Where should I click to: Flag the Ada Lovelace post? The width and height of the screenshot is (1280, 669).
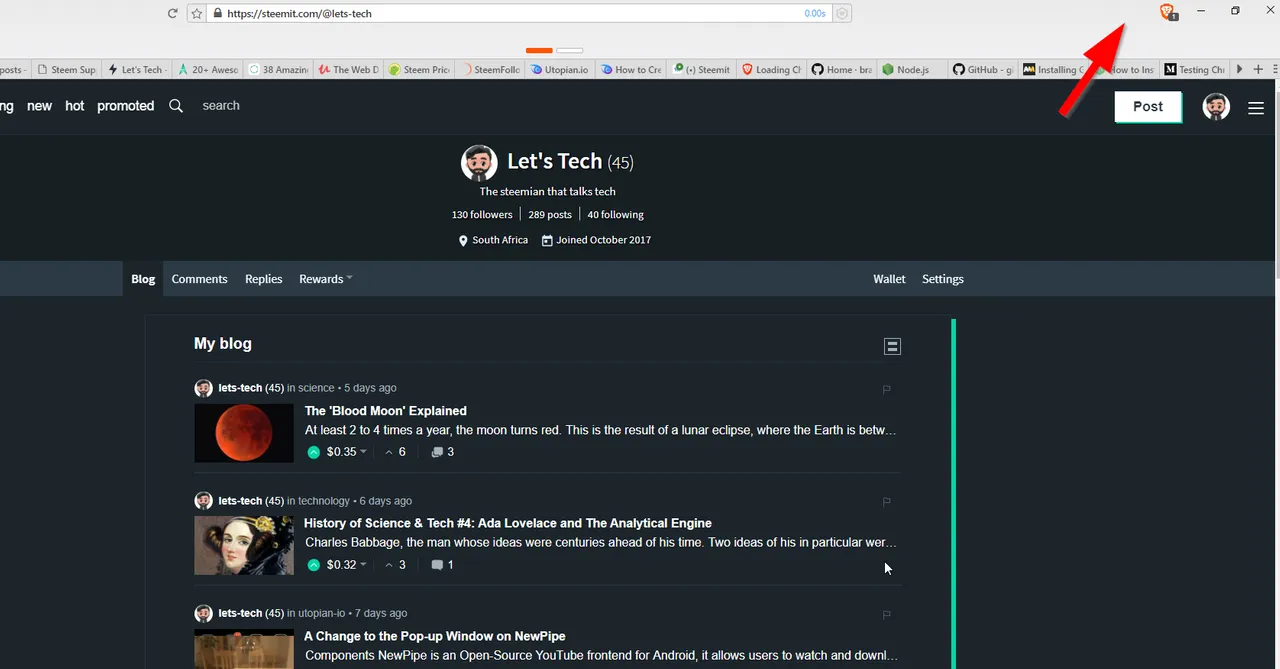coord(886,502)
